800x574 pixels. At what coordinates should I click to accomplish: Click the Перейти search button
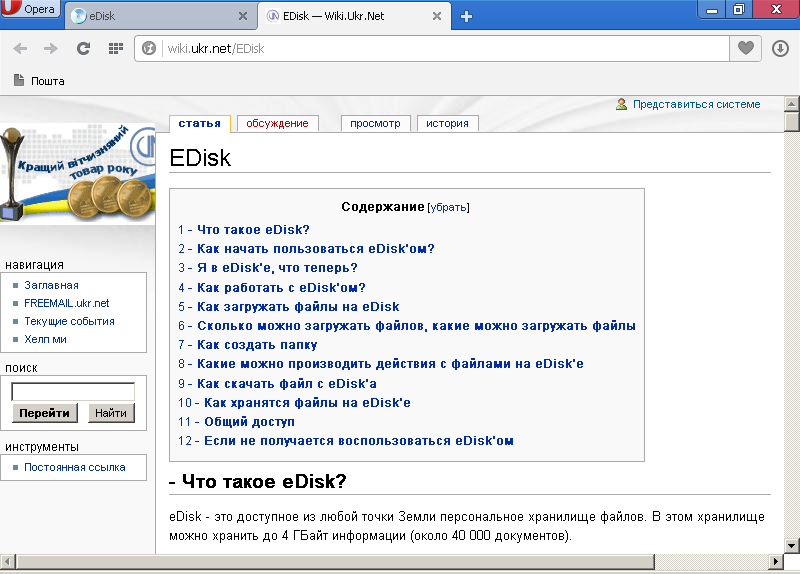coord(44,413)
